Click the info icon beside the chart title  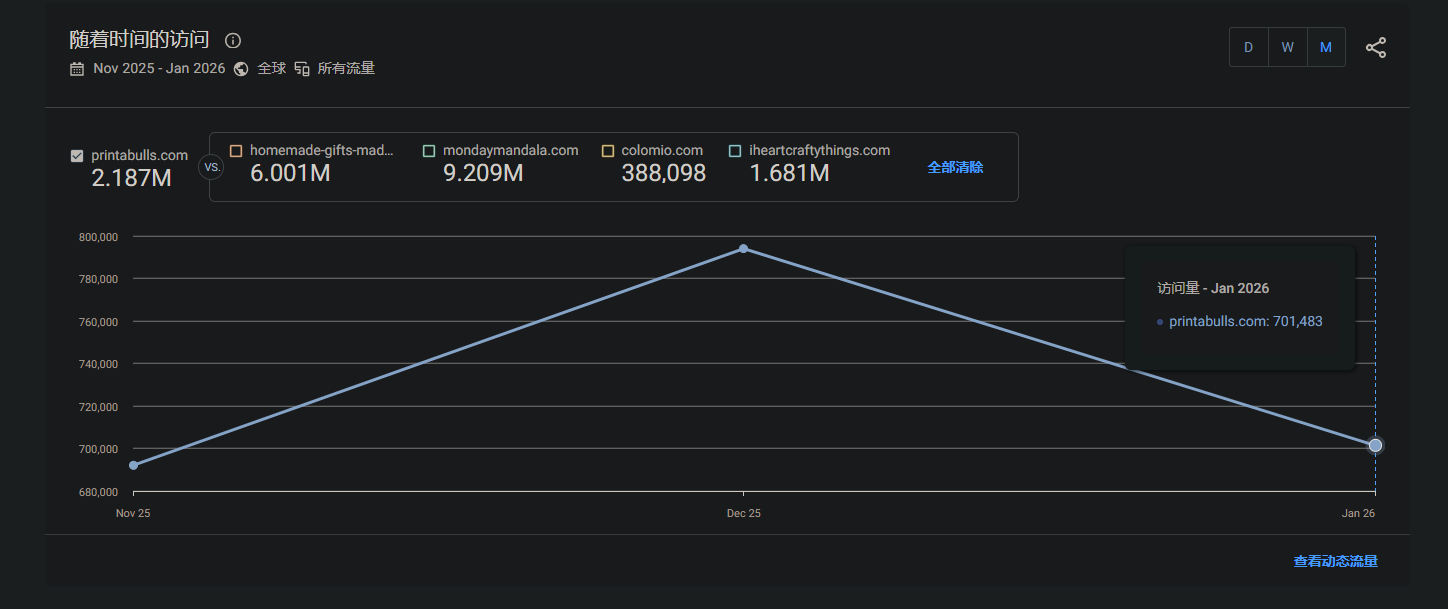coord(233,41)
